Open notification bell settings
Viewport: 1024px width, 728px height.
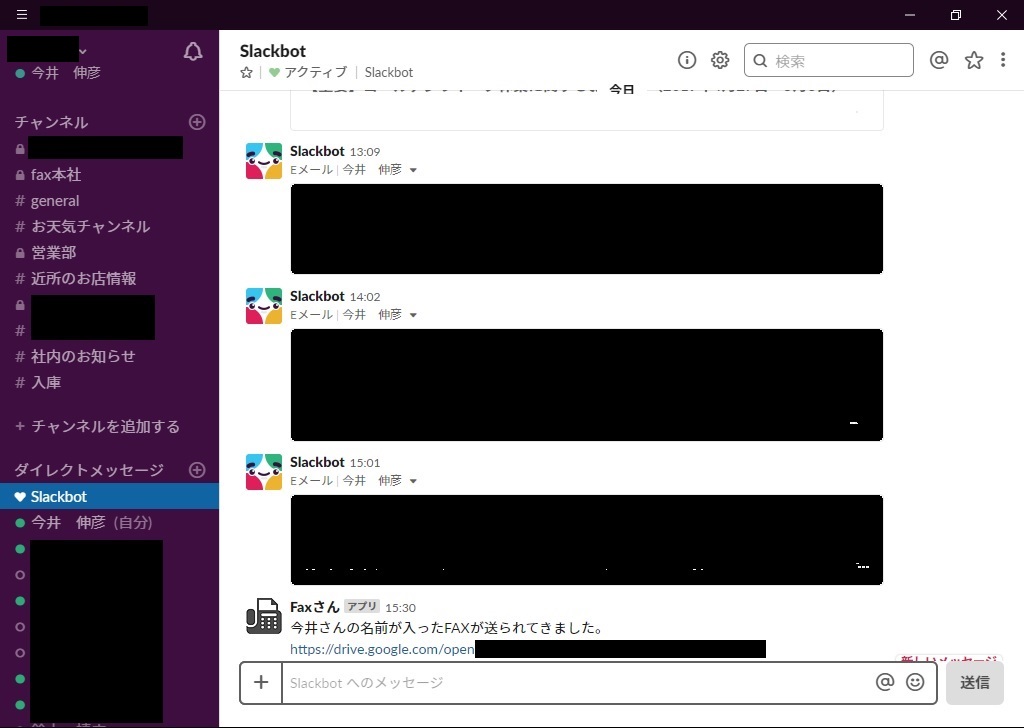[193, 52]
